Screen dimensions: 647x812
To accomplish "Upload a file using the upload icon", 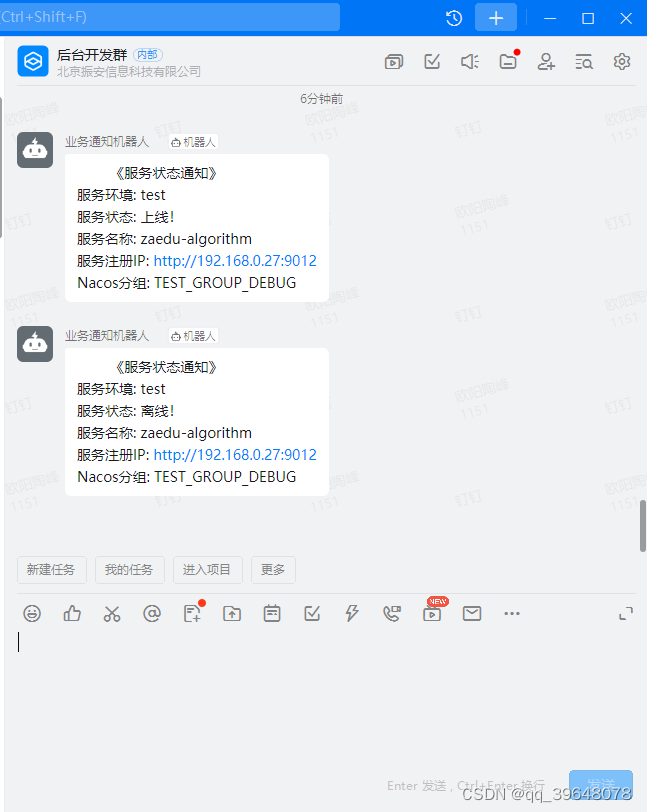I will pyautogui.click(x=232, y=614).
